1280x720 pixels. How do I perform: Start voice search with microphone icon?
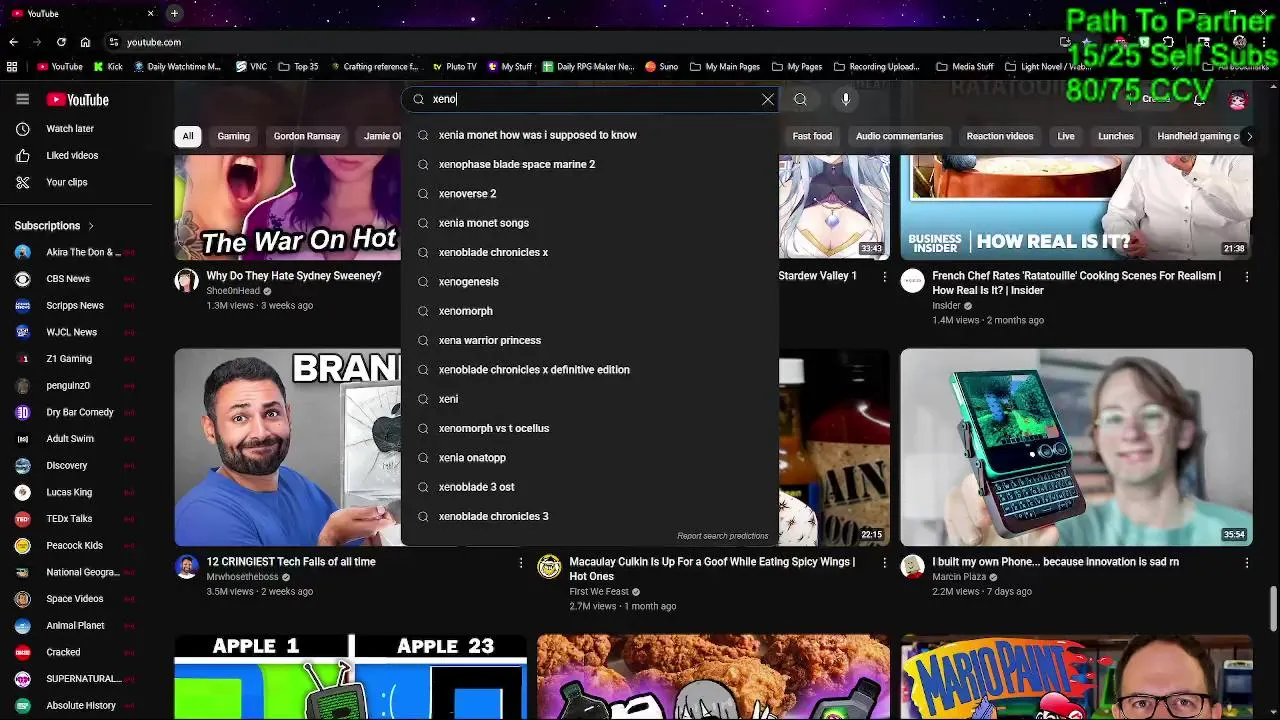click(x=846, y=99)
